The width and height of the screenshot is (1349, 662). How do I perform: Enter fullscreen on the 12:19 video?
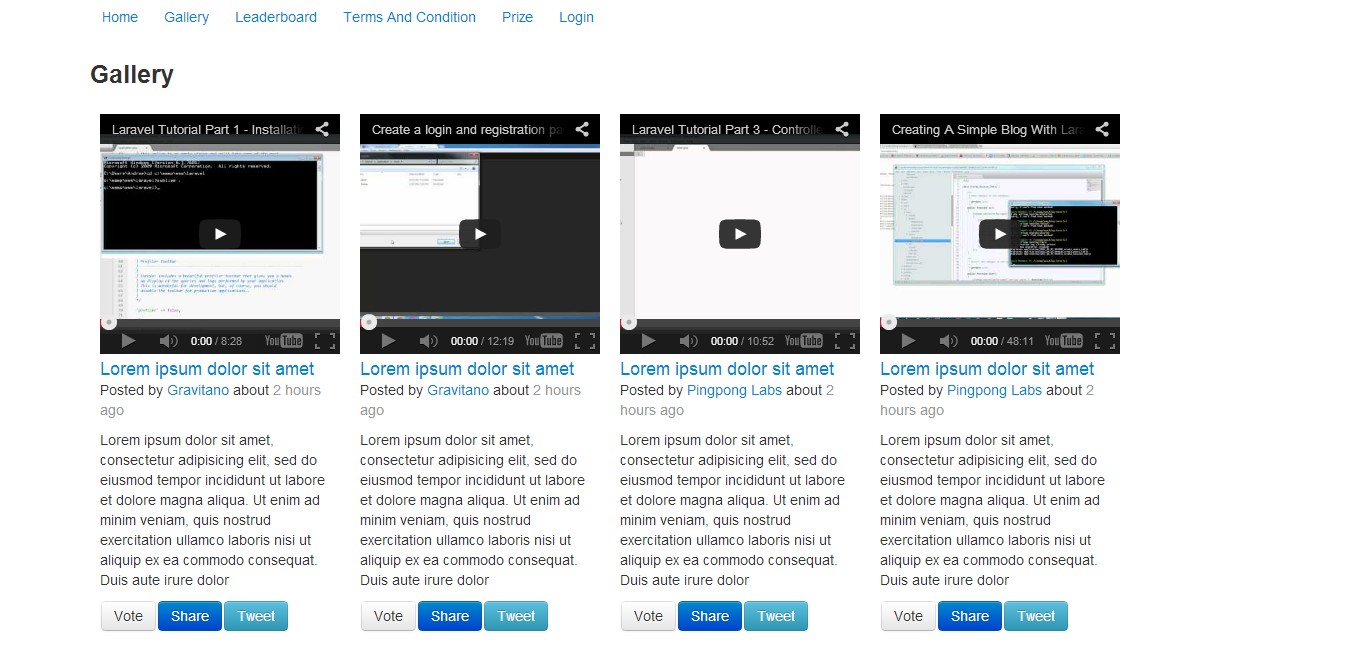585,341
